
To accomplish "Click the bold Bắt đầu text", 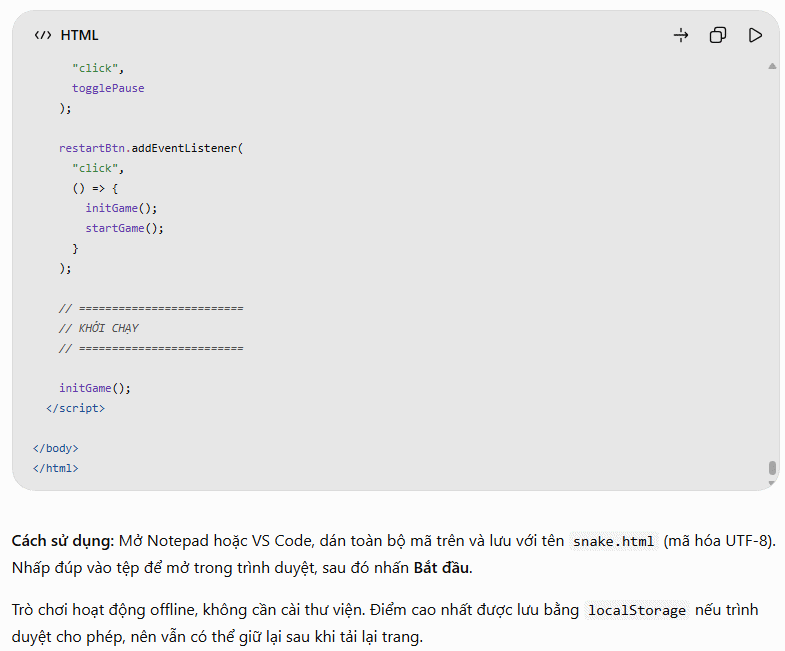I will [x=442, y=568].
